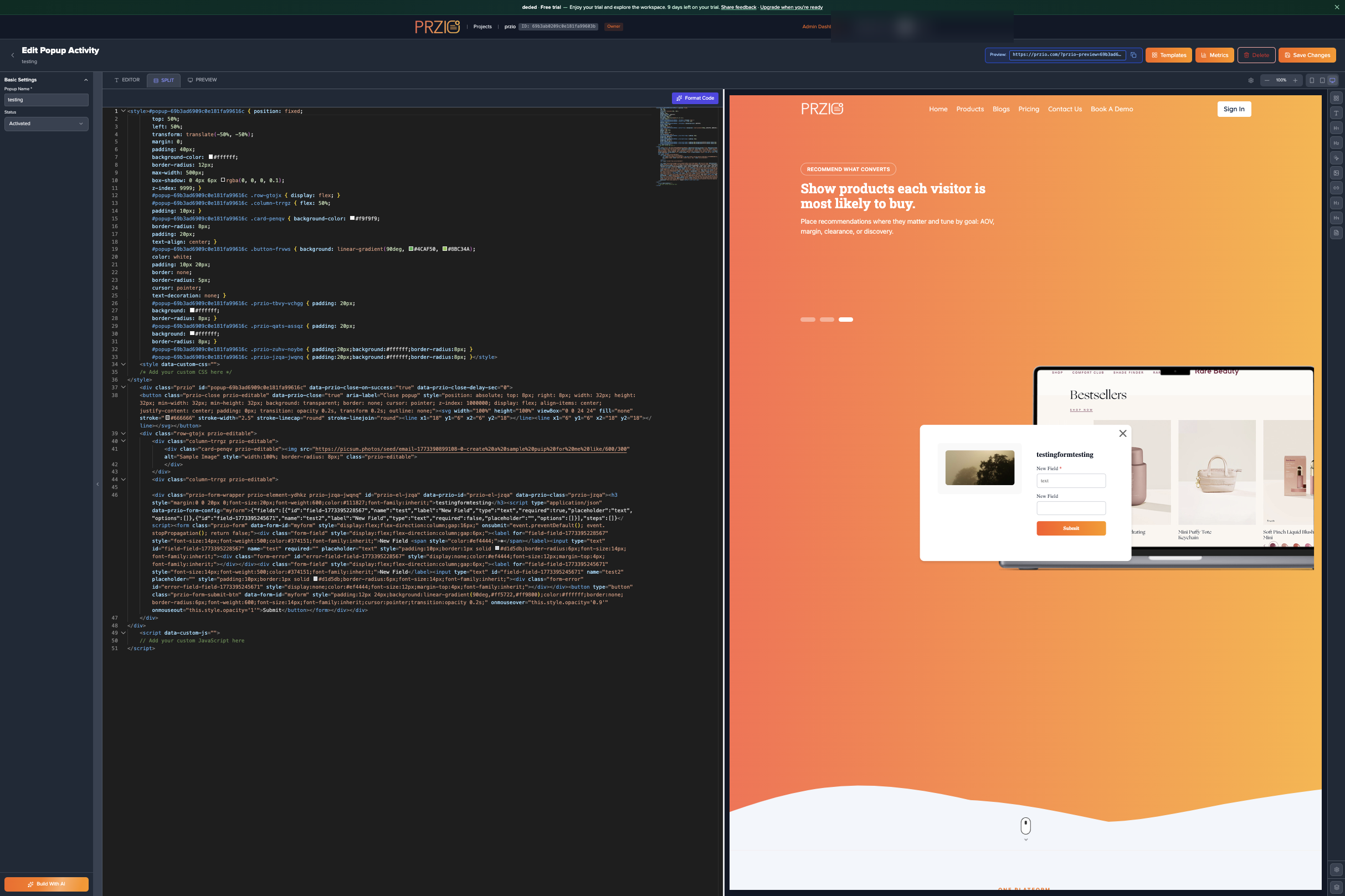The image size is (1345, 896).
Task: Click the Submit button in popup preview
Action: click(x=1071, y=528)
